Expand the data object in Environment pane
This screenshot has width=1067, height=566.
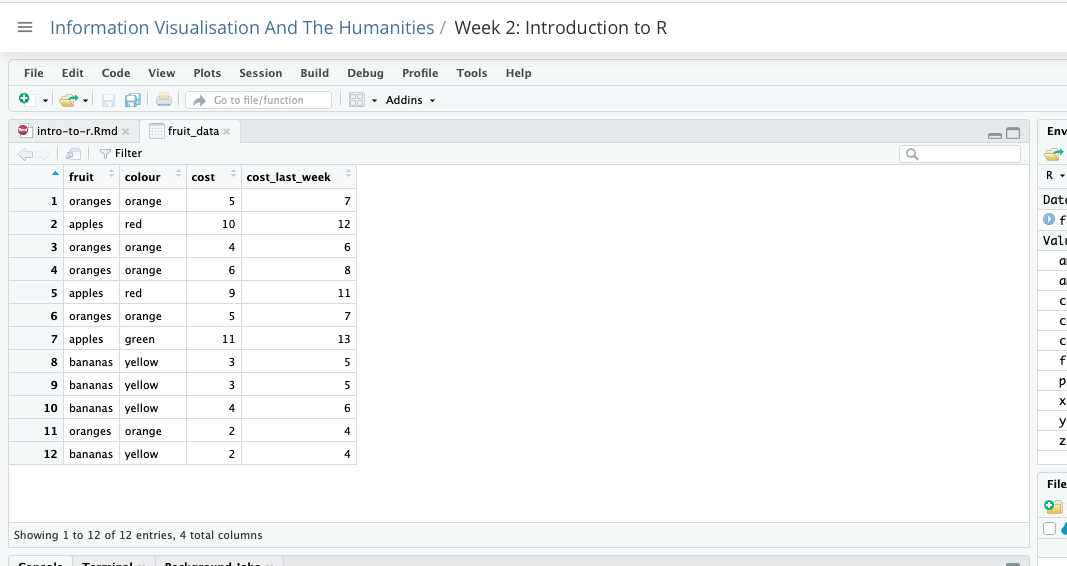click(x=1049, y=219)
